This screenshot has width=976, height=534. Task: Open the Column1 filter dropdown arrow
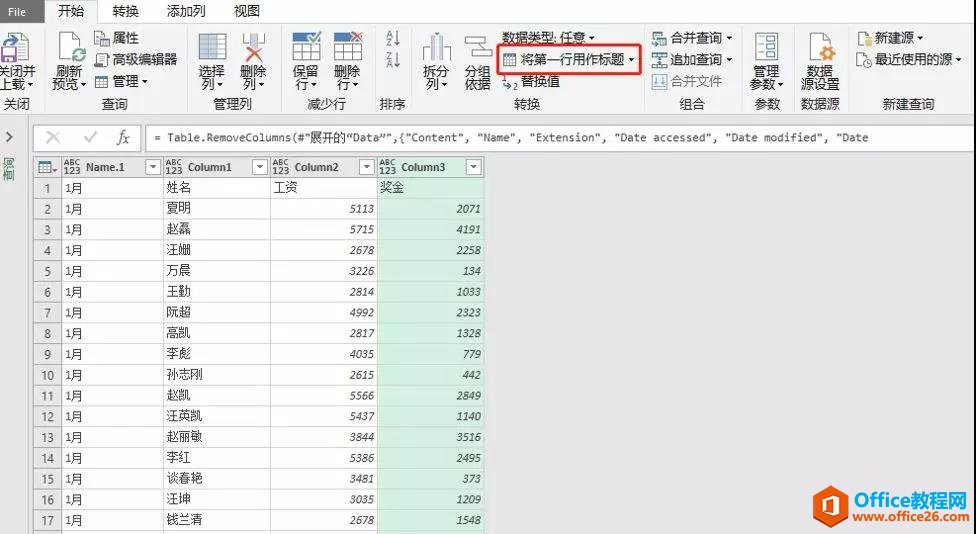[260, 167]
